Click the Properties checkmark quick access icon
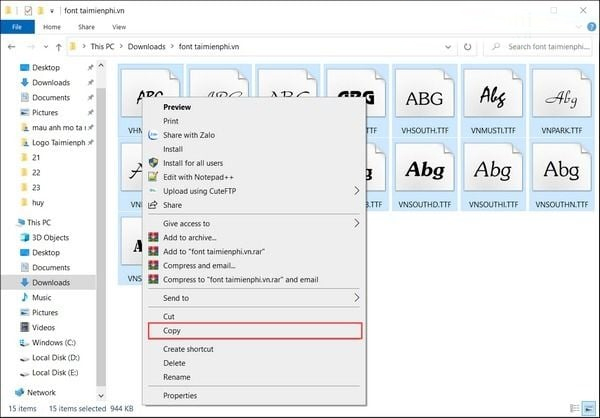 click(x=28, y=11)
